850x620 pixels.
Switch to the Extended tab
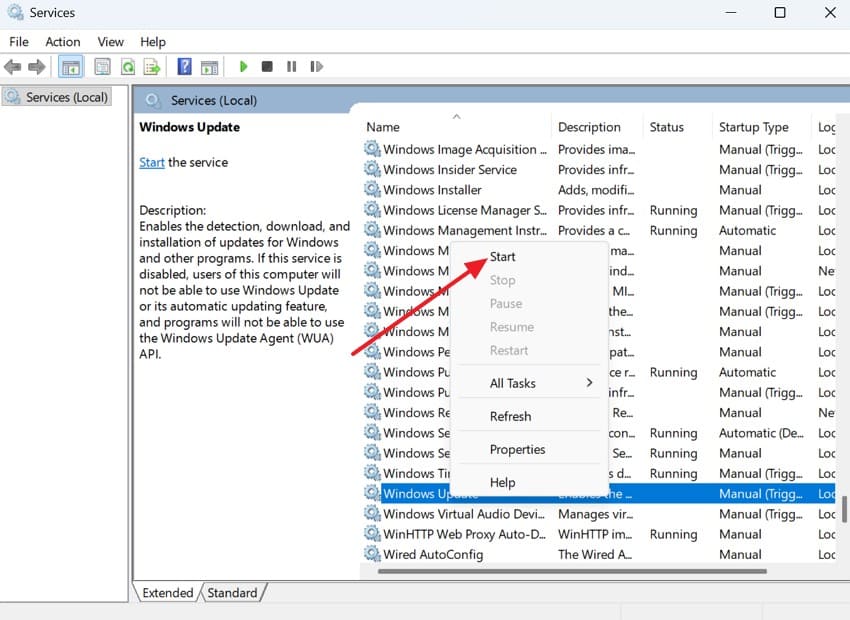168,592
